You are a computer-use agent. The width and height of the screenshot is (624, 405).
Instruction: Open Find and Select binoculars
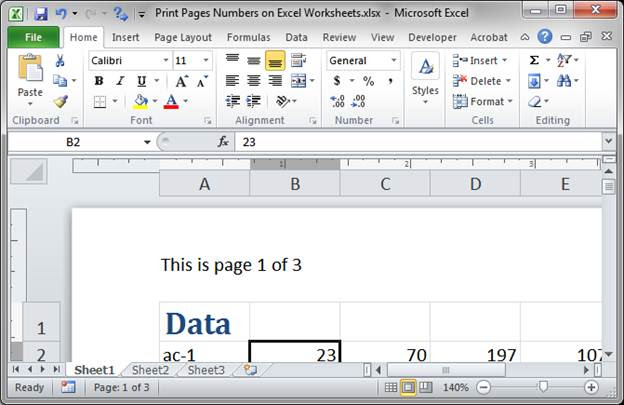[564, 81]
